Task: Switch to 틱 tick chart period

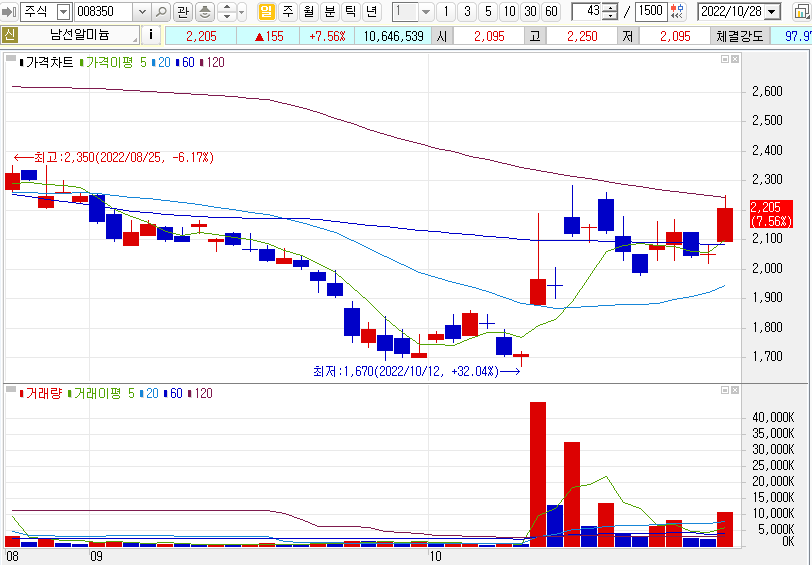Action: (351, 11)
